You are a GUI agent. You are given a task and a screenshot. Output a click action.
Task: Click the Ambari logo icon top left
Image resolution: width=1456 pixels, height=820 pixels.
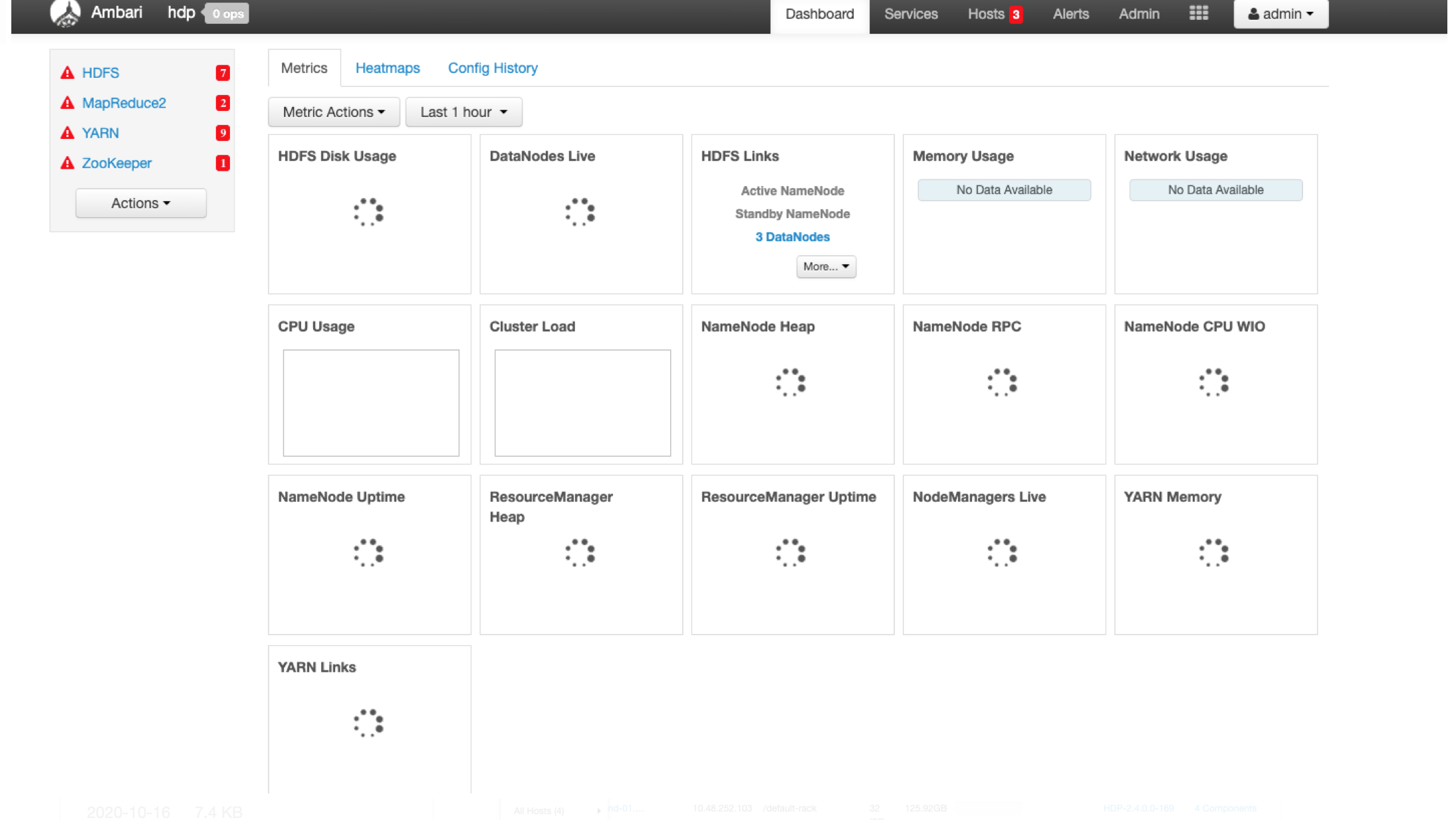tap(64, 14)
